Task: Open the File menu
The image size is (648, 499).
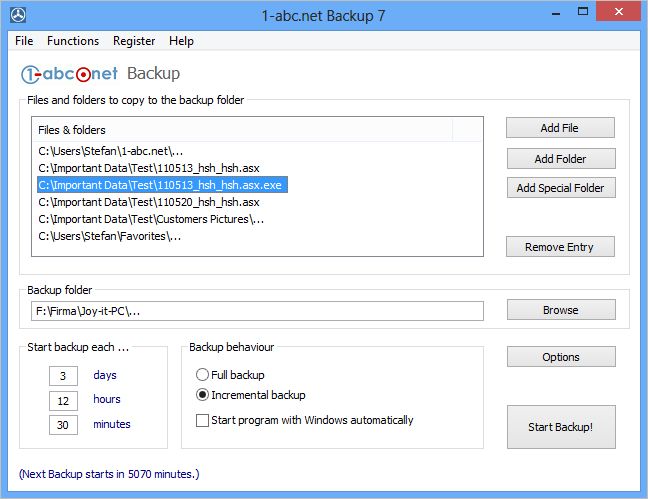Action: 24,41
